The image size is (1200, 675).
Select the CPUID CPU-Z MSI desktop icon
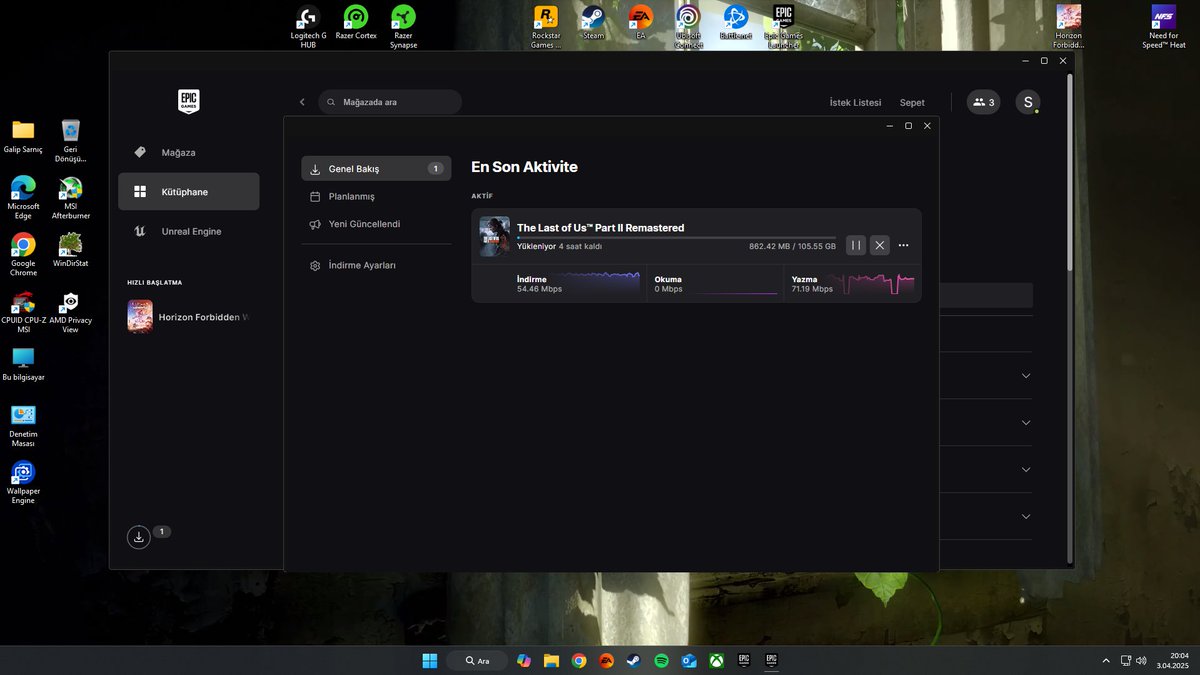[23, 312]
